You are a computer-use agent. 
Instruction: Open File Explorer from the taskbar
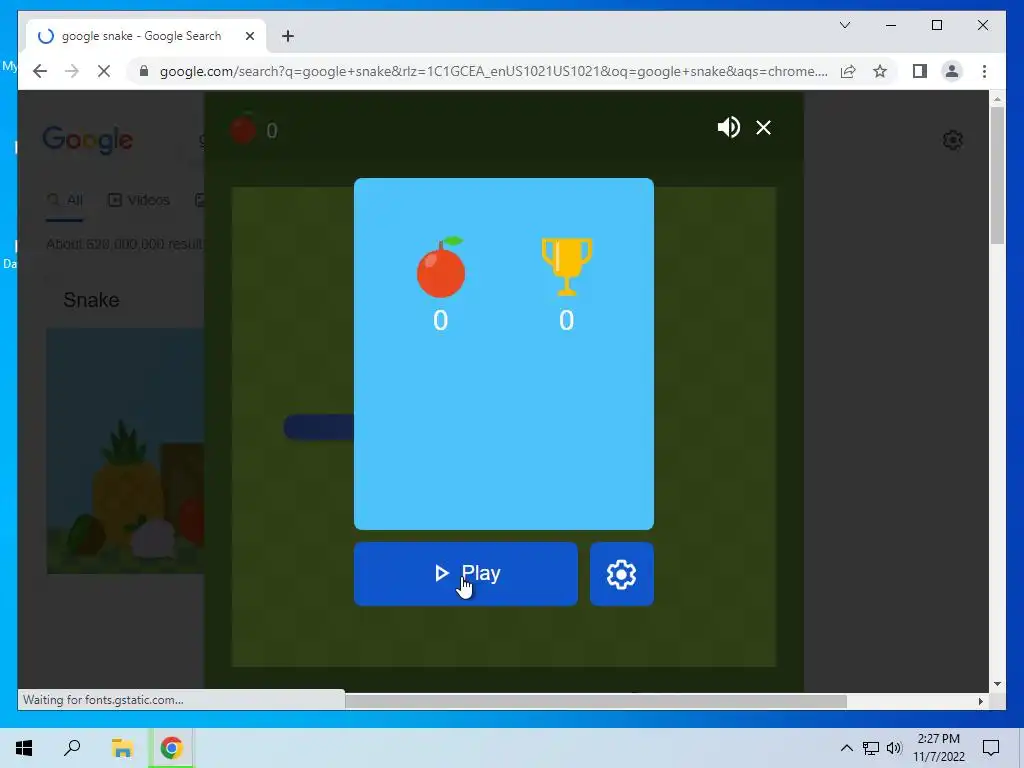coord(122,748)
